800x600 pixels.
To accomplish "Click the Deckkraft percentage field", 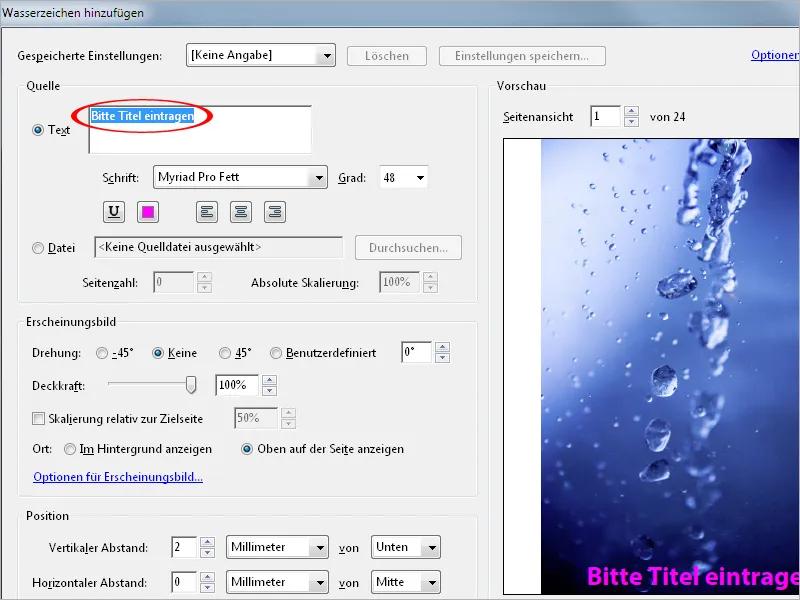I will pos(237,385).
